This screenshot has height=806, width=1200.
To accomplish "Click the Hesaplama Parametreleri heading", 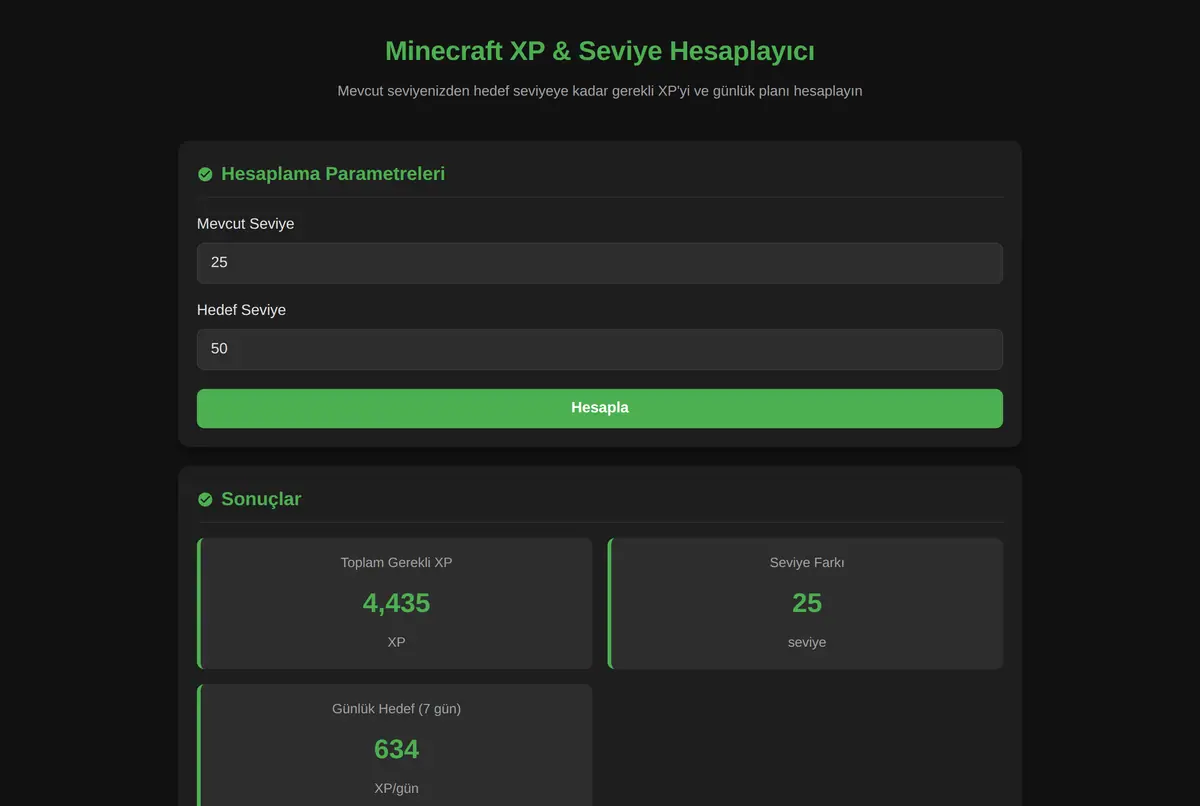I will pyautogui.click(x=333, y=174).
